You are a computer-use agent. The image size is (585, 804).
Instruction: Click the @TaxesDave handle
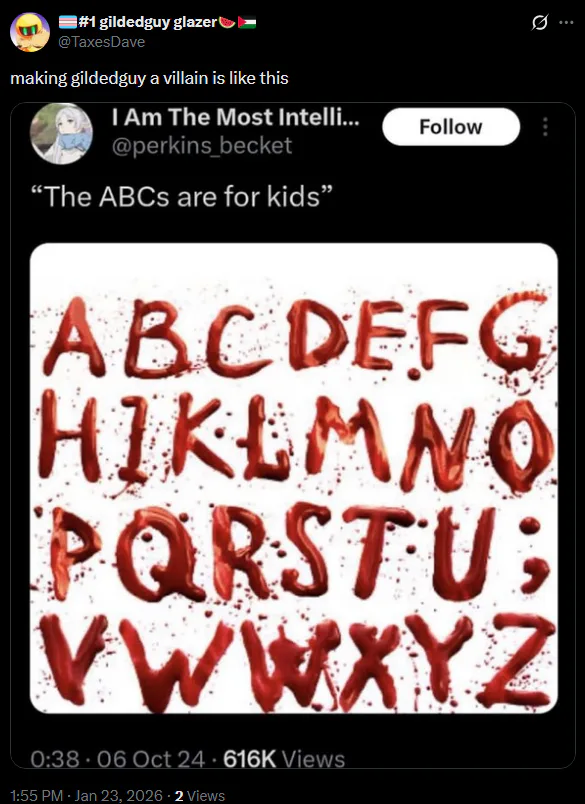tap(102, 42)
